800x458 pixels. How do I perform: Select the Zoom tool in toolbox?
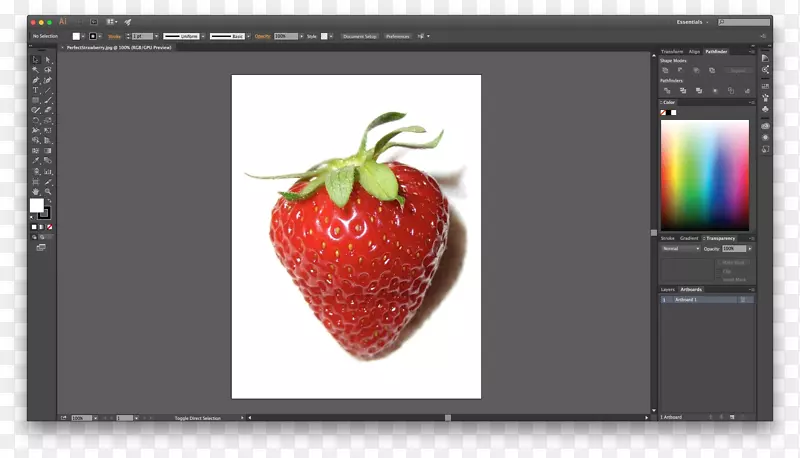(x=48, y=190)
